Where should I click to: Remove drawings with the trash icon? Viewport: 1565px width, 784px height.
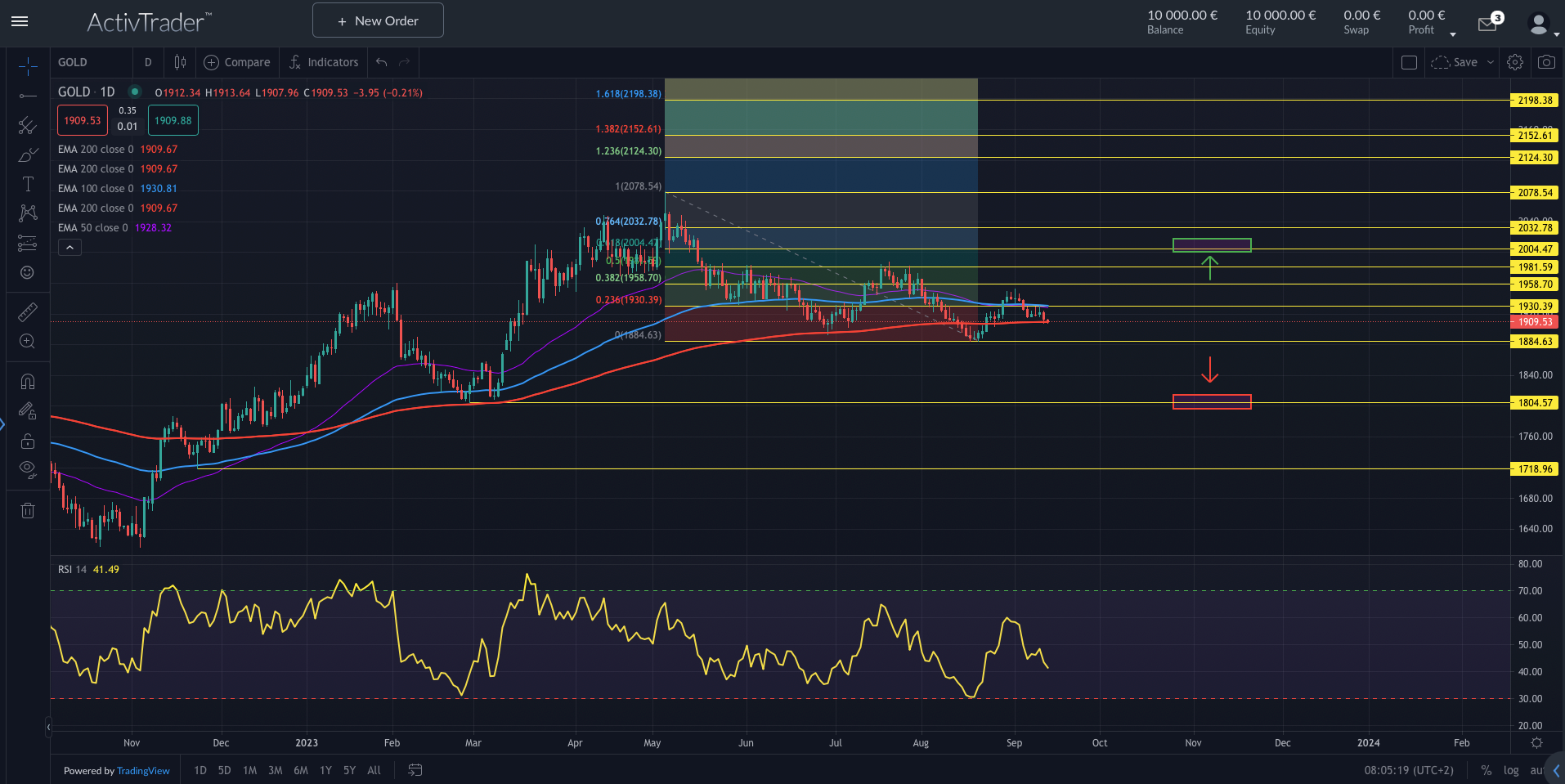click(x=27, y=511)
